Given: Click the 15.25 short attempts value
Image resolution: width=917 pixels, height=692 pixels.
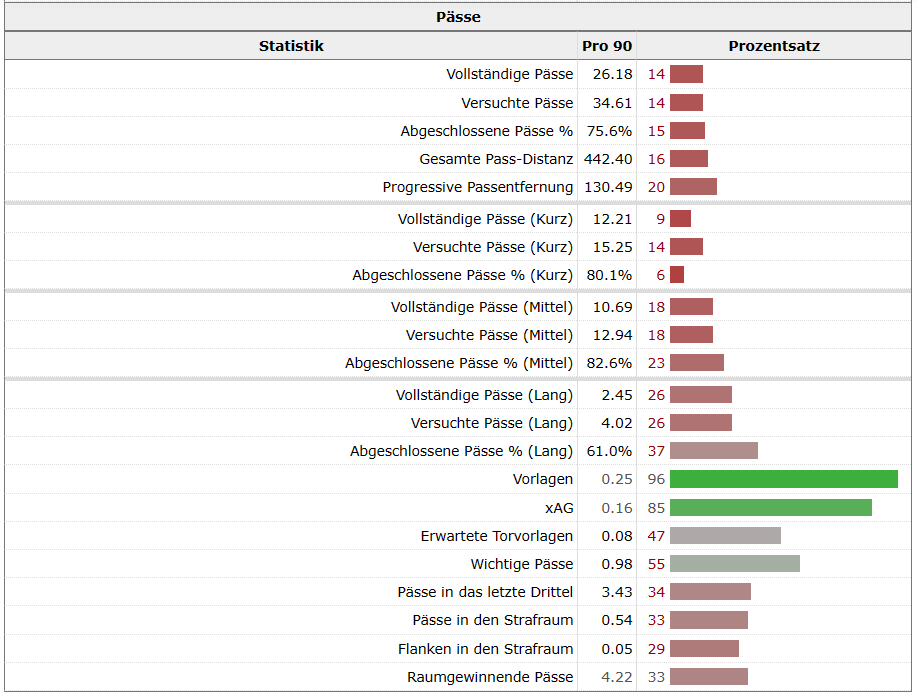Looking at the screenshot, I should [612, 247].
